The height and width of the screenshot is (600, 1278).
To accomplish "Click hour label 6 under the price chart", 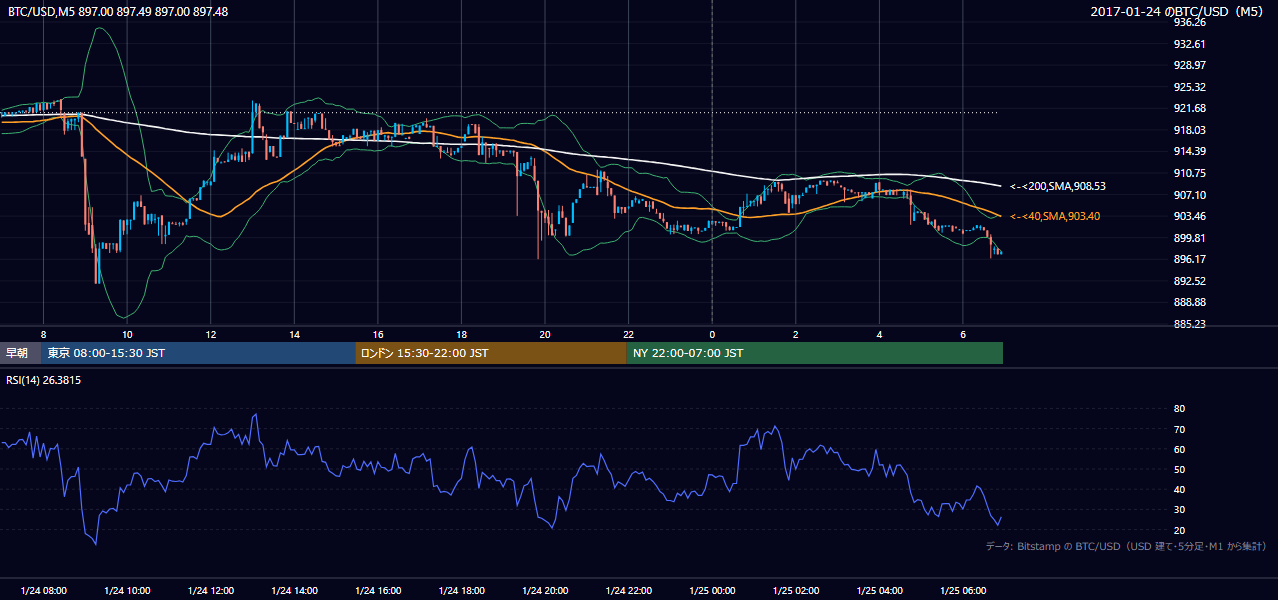I will coord(963,334).
